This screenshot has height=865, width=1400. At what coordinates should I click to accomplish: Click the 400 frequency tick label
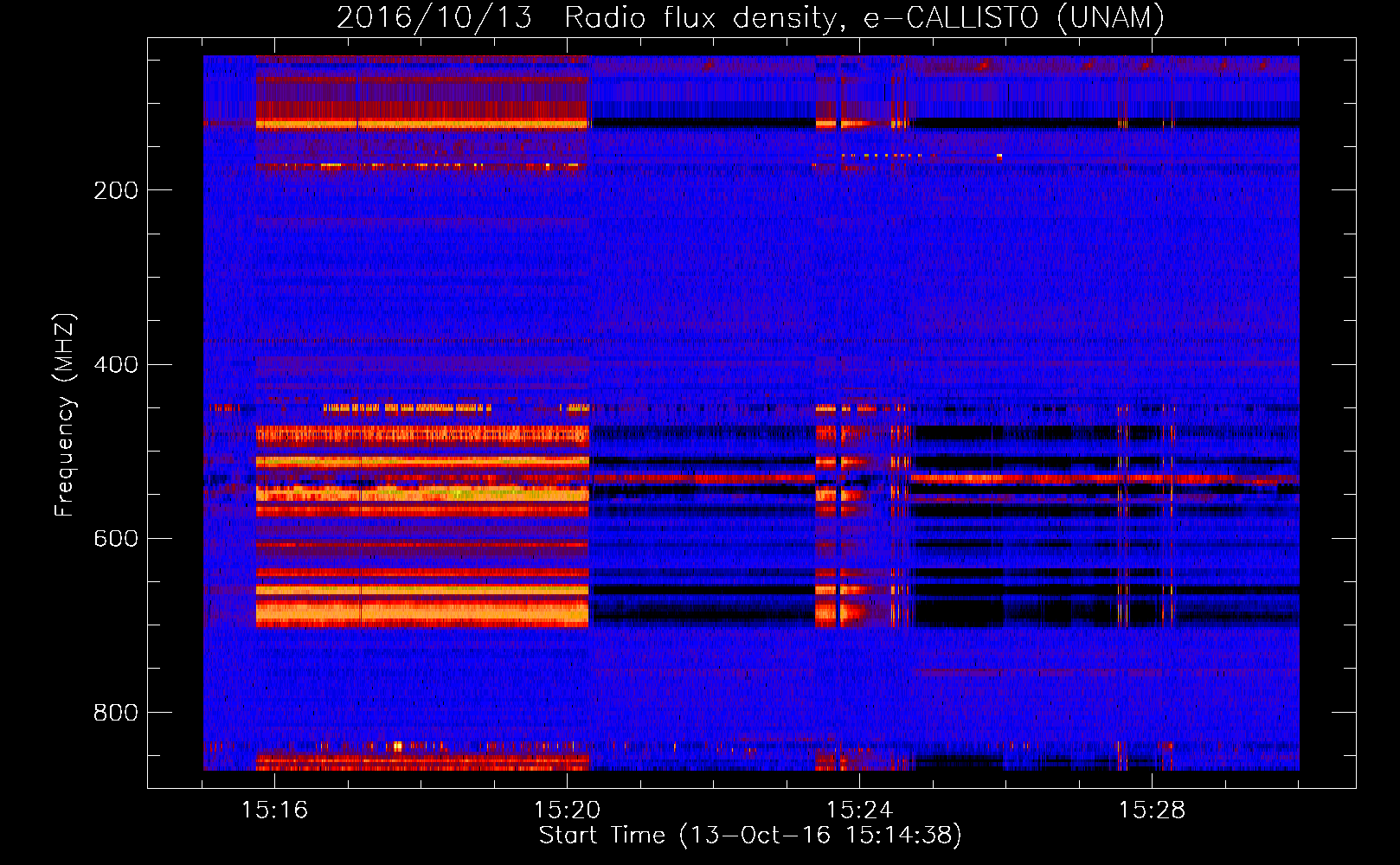(116, 364)
